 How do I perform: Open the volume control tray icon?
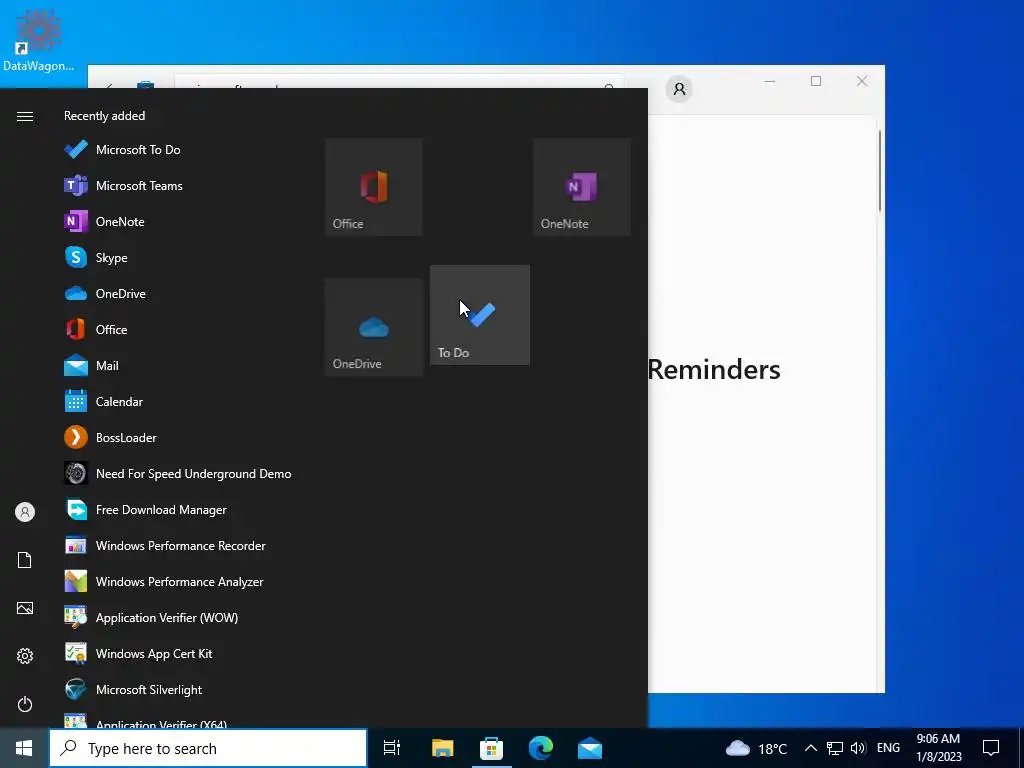[858, 748]
